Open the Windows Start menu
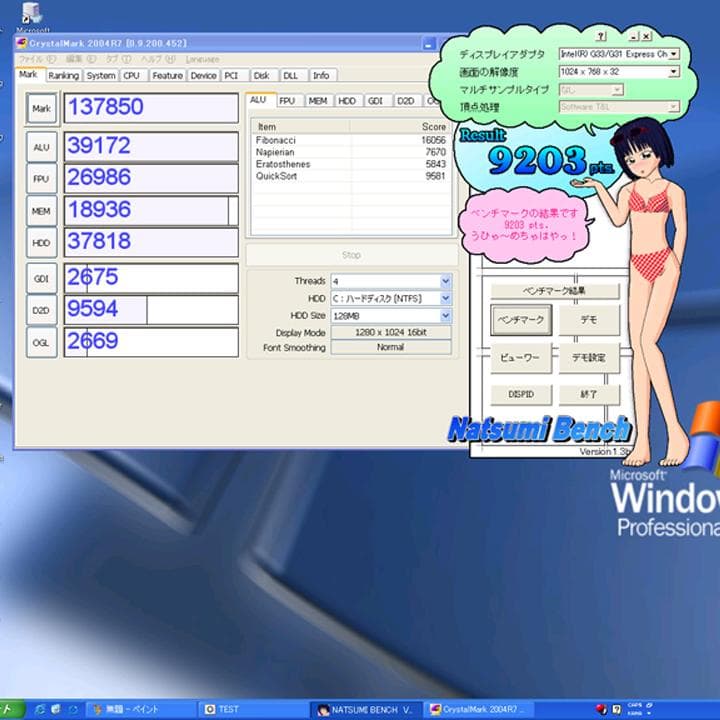Image resolution: width=720 pixels, height=720 pixels. (11, 709)
